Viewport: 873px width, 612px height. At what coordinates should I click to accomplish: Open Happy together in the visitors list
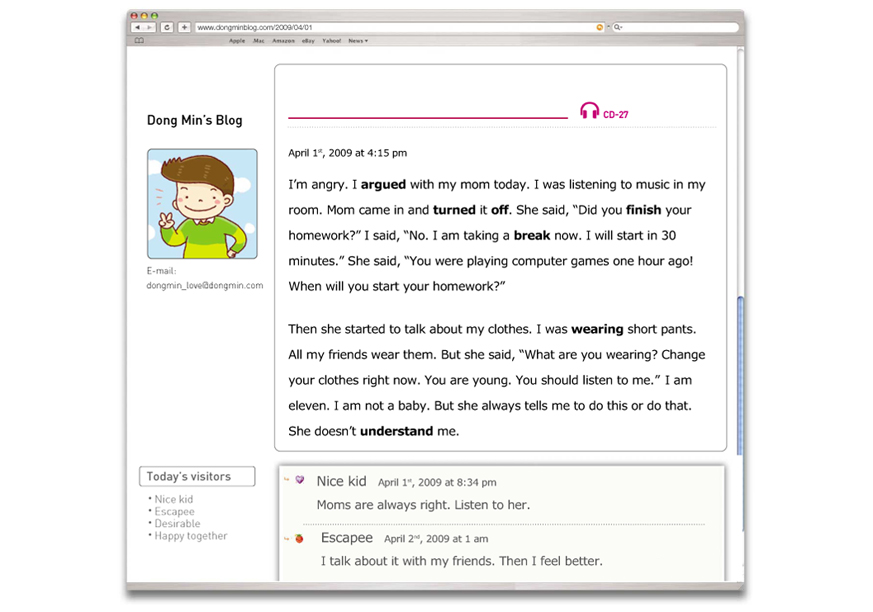click(190, 536)
